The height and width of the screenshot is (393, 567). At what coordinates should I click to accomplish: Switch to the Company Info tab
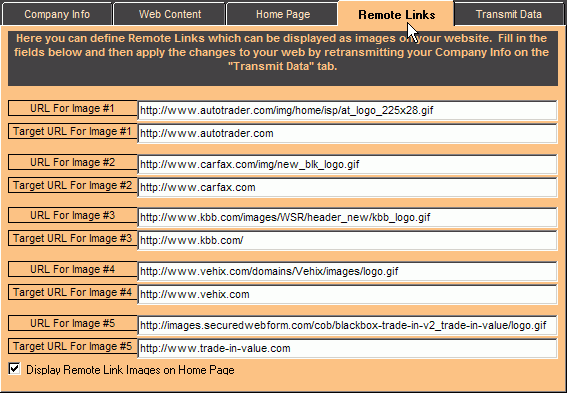[57, 14]
